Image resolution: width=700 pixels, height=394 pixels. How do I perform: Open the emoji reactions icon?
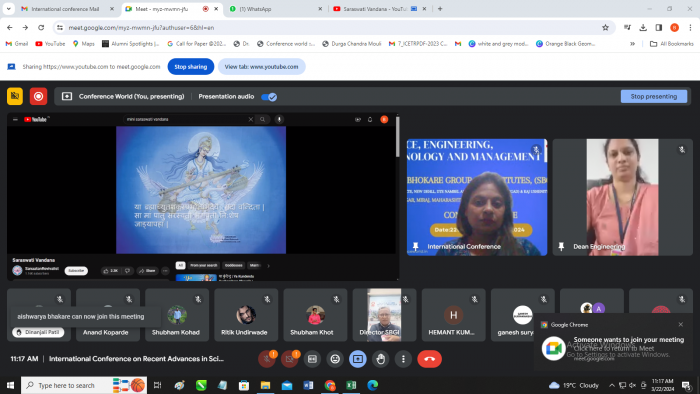335,359
